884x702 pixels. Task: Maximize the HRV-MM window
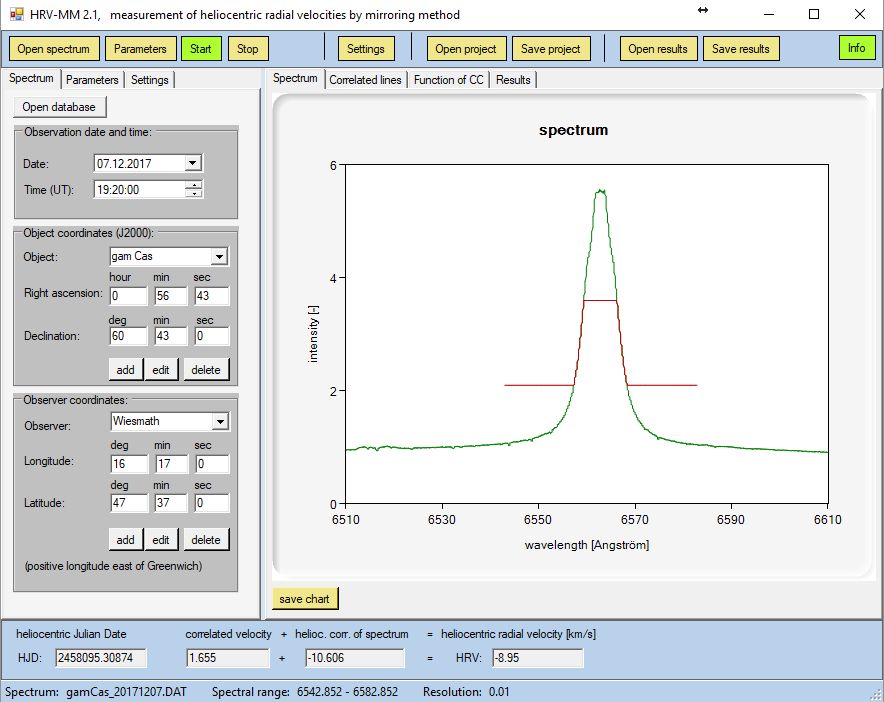tap(814, 14)
